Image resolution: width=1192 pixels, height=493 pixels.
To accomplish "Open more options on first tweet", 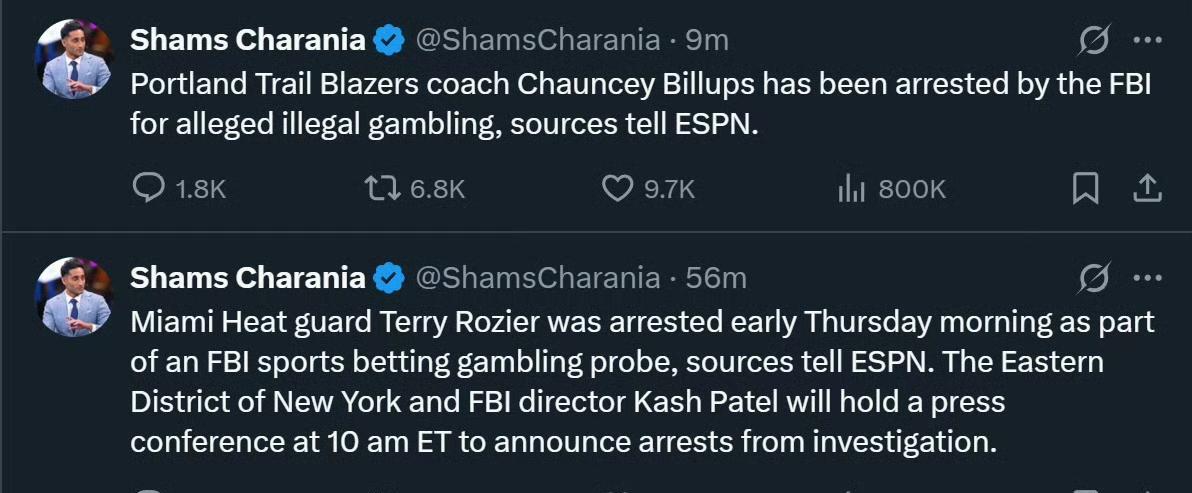I will [1146, 41].
